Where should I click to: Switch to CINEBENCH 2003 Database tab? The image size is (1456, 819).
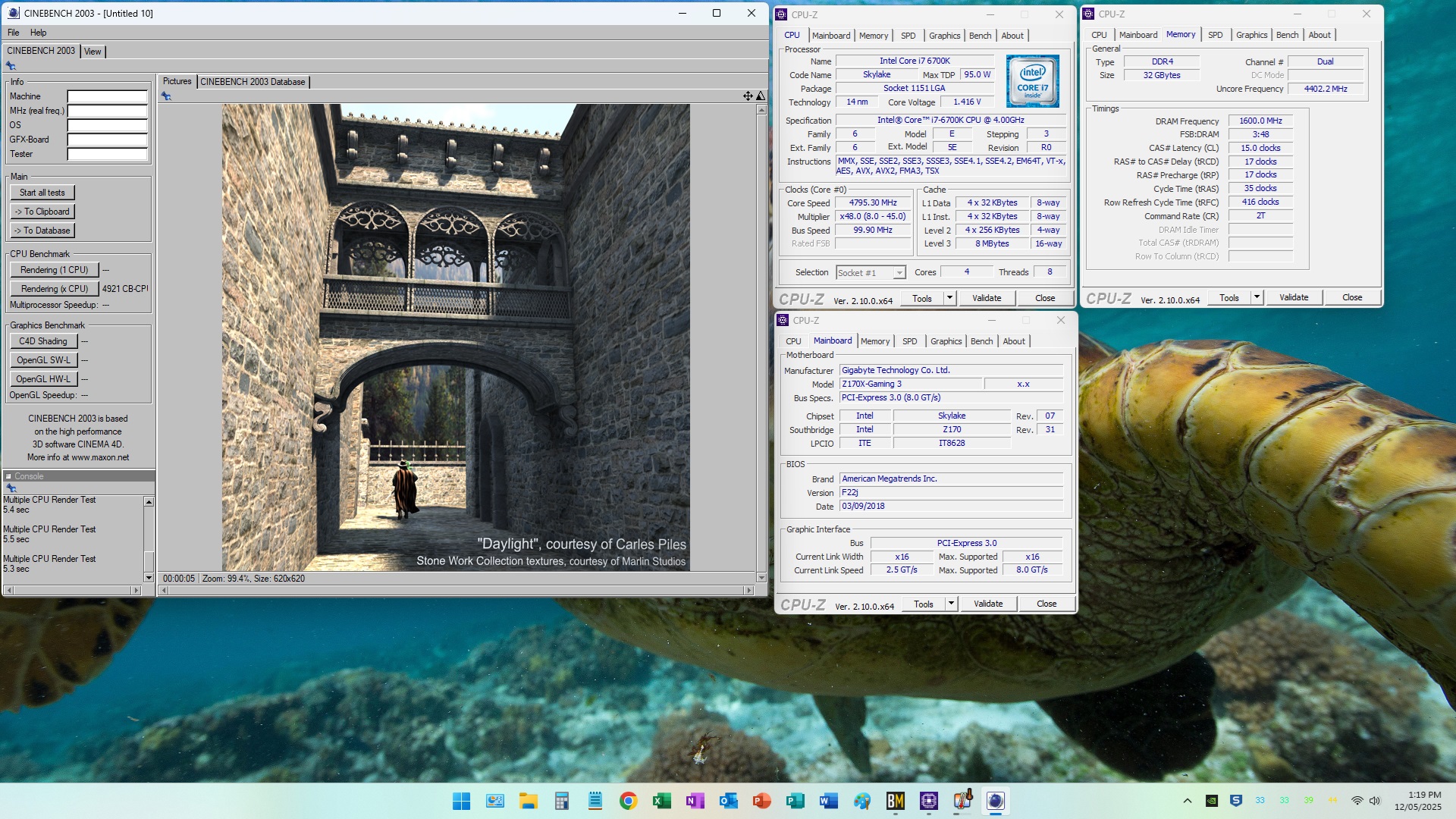tap(253, 82)
